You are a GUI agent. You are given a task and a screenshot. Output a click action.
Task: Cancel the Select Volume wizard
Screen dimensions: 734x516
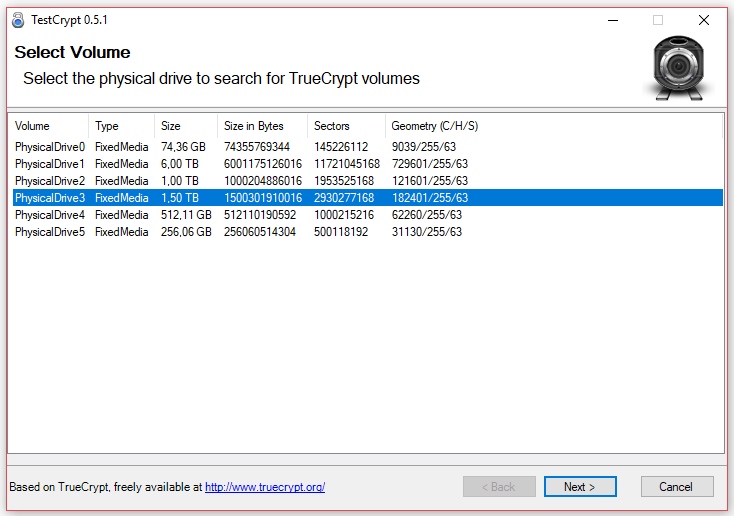point(677,487)
